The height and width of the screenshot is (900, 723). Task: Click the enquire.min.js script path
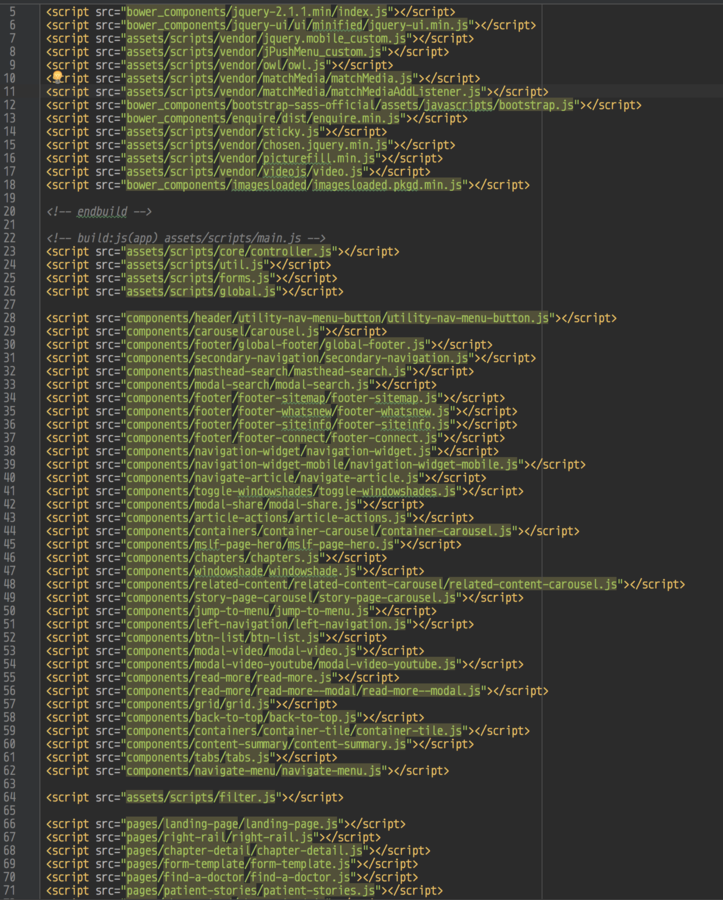(x=263, y=118)
